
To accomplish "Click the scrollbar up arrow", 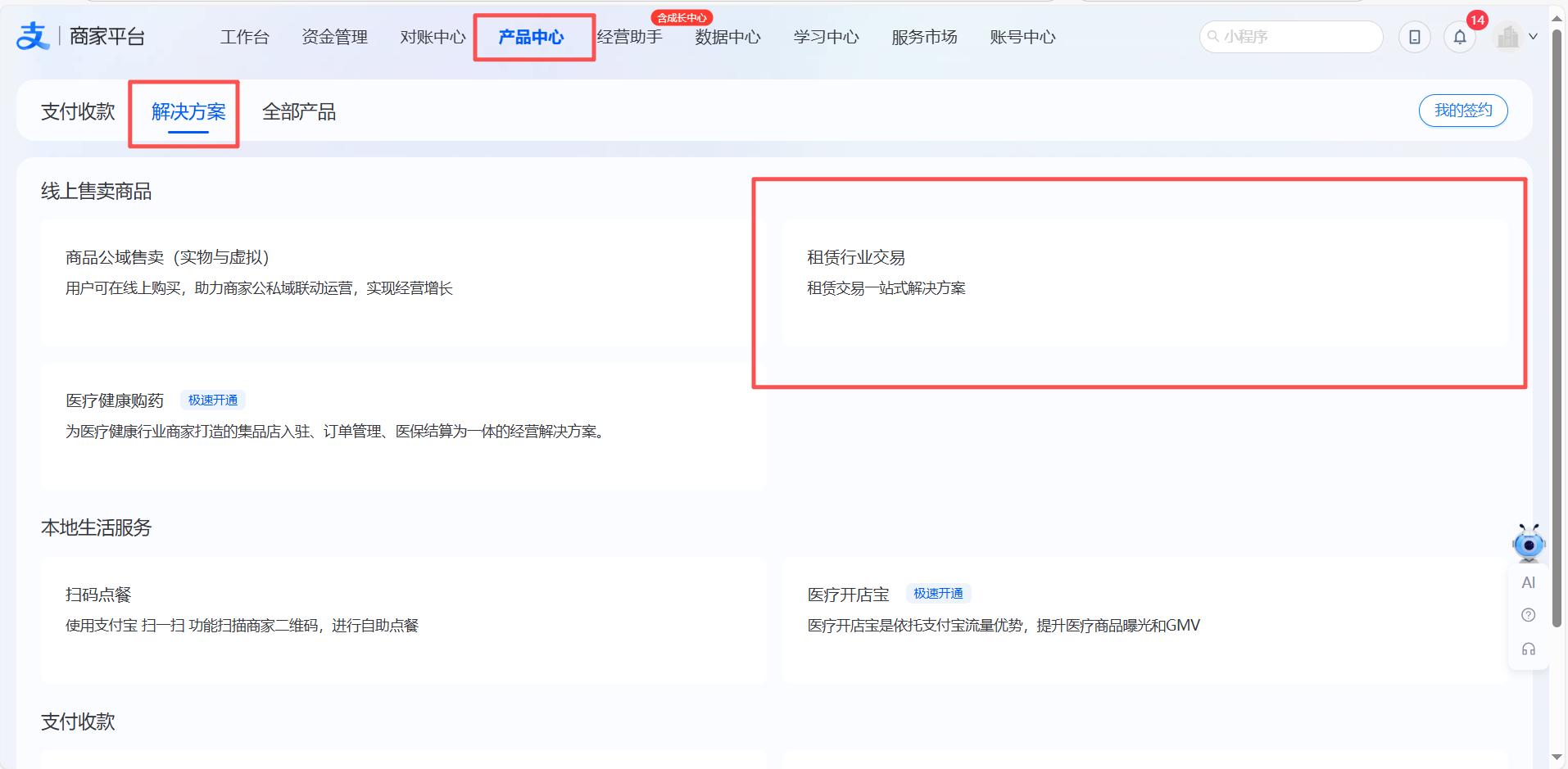I will (1557, 17).
